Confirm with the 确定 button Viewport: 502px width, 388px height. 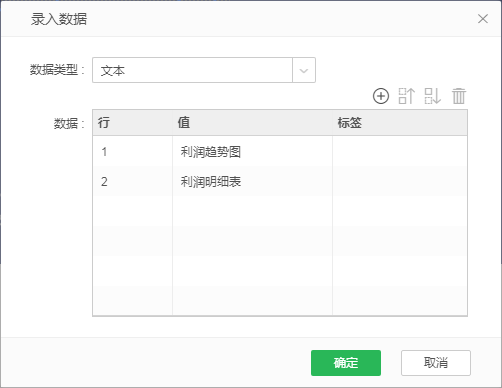[346, 363]
